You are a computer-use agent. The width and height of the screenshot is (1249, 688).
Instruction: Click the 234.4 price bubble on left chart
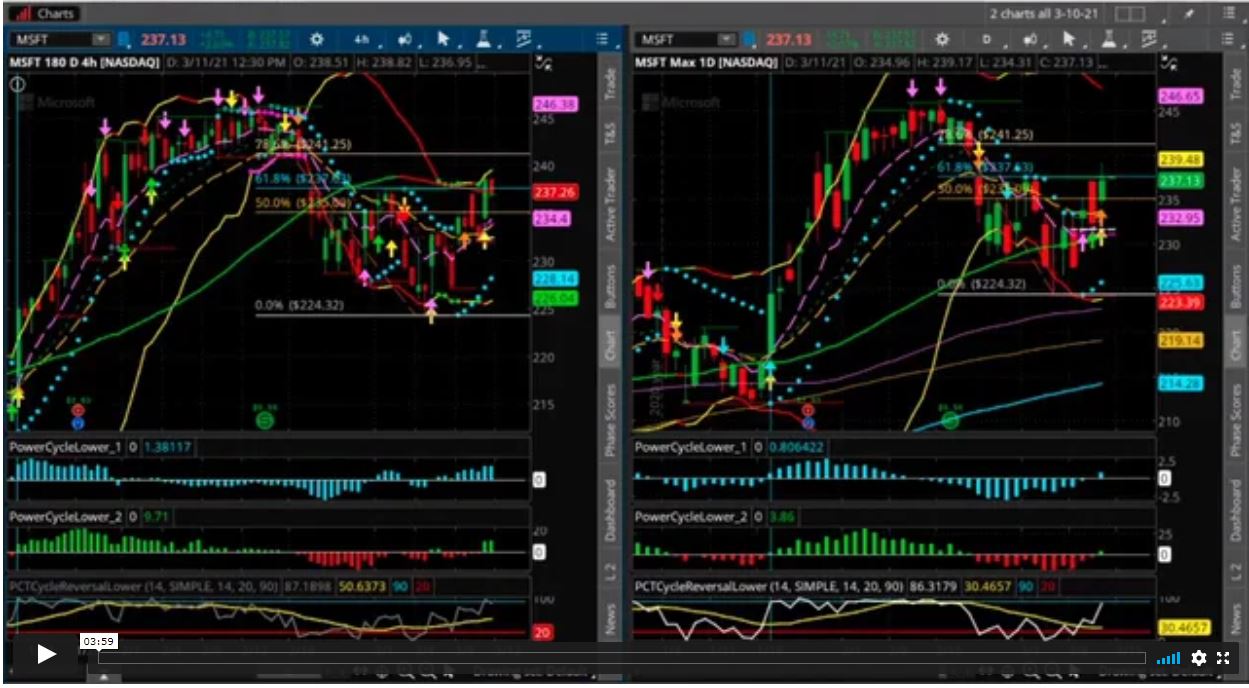tap(553, 219)
